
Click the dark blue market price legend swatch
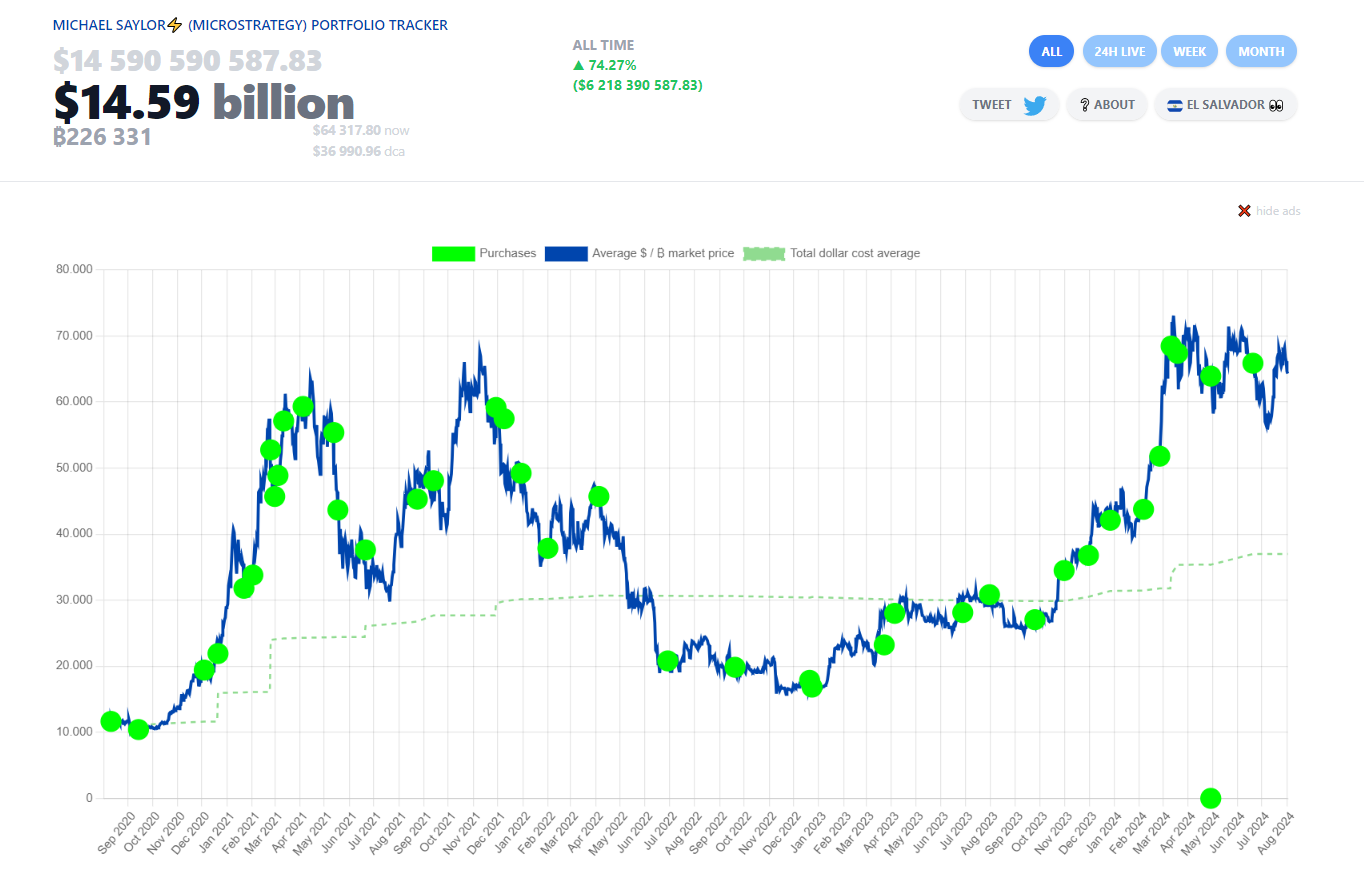[566, 253]
